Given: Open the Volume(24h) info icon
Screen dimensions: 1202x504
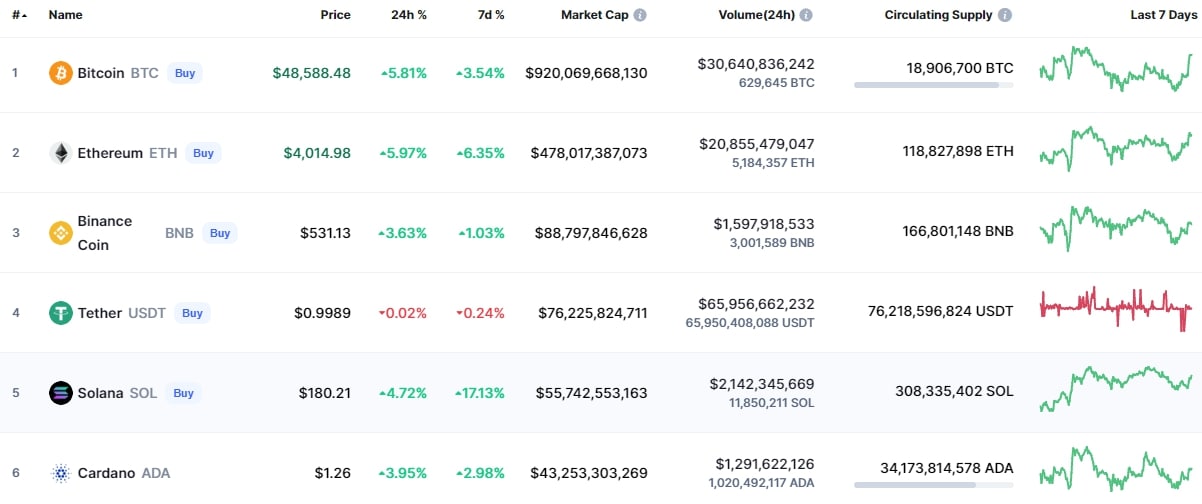Looking at the screenshot, I should click(x=806, y=15).
